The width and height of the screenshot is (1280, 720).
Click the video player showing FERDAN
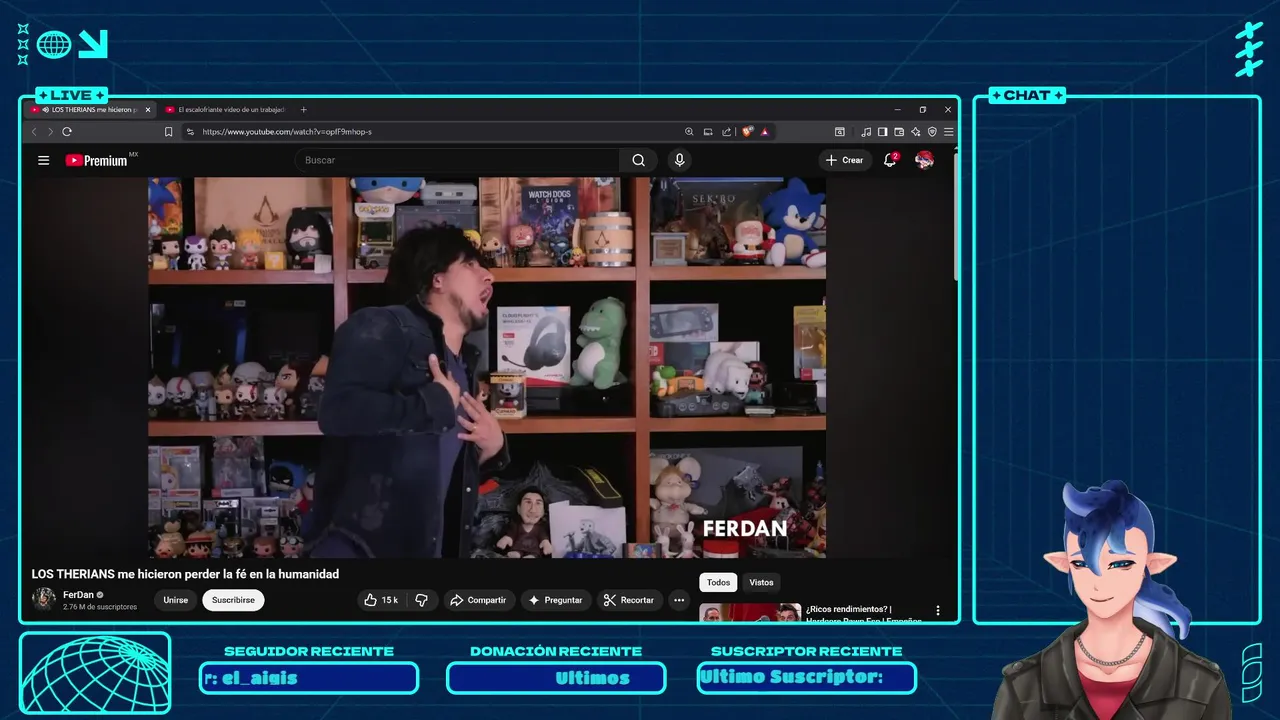click(487, 367)
